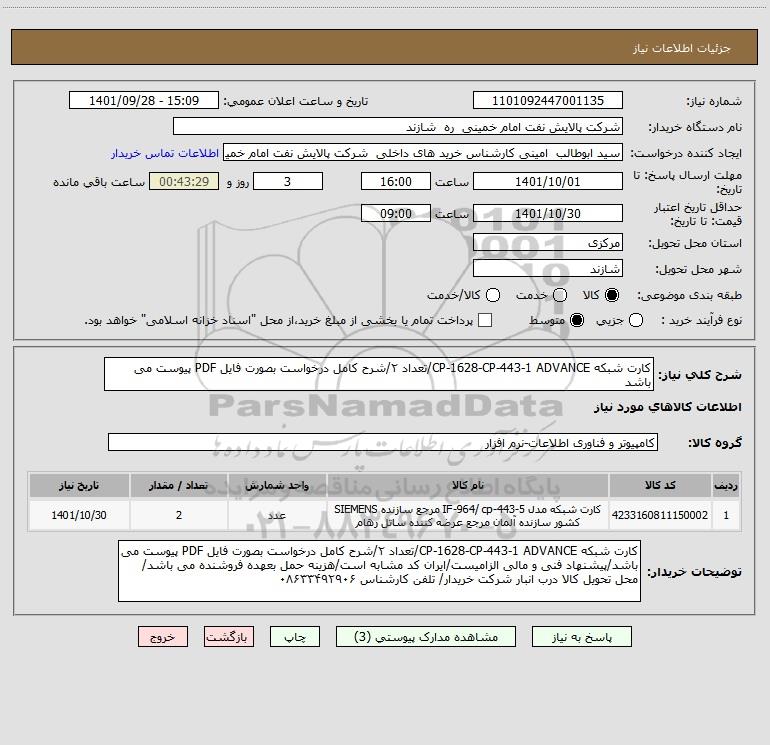
Task: Choose the متوسط purchase type radio
Action: click(x=577, y=320)
